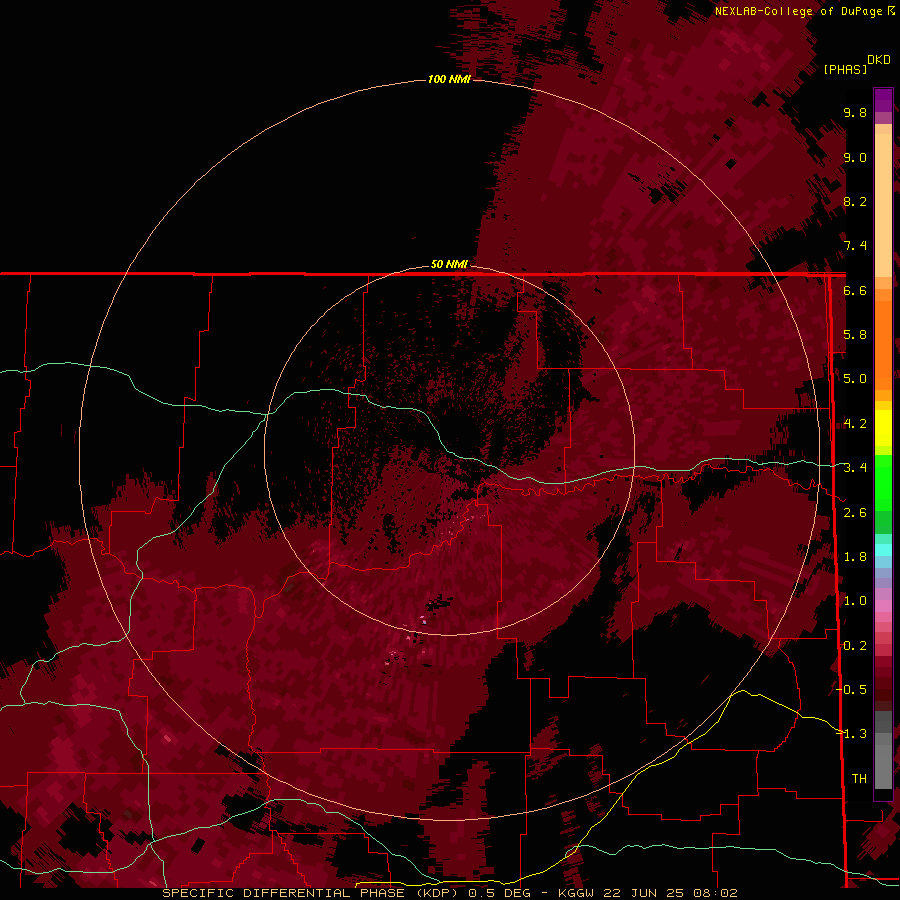Click the 6.6 legend value
This screenshot has height=900, width=900.
(855, 290)
